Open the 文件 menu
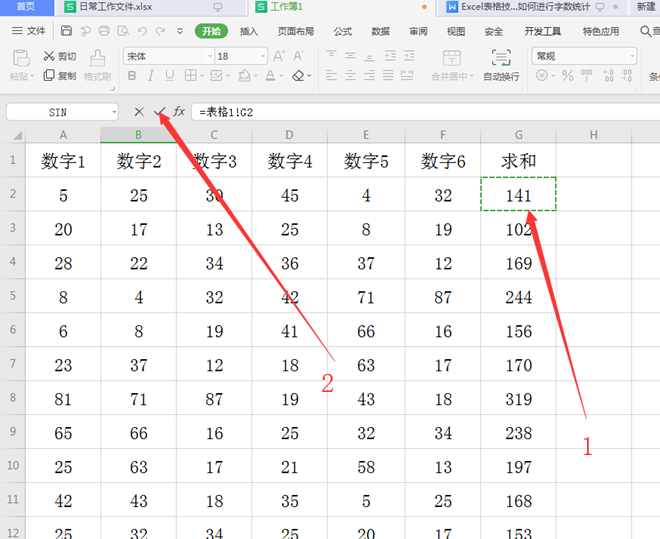This screenshot has height=539, width=660. pyautogui.click(x=29, y=31)
